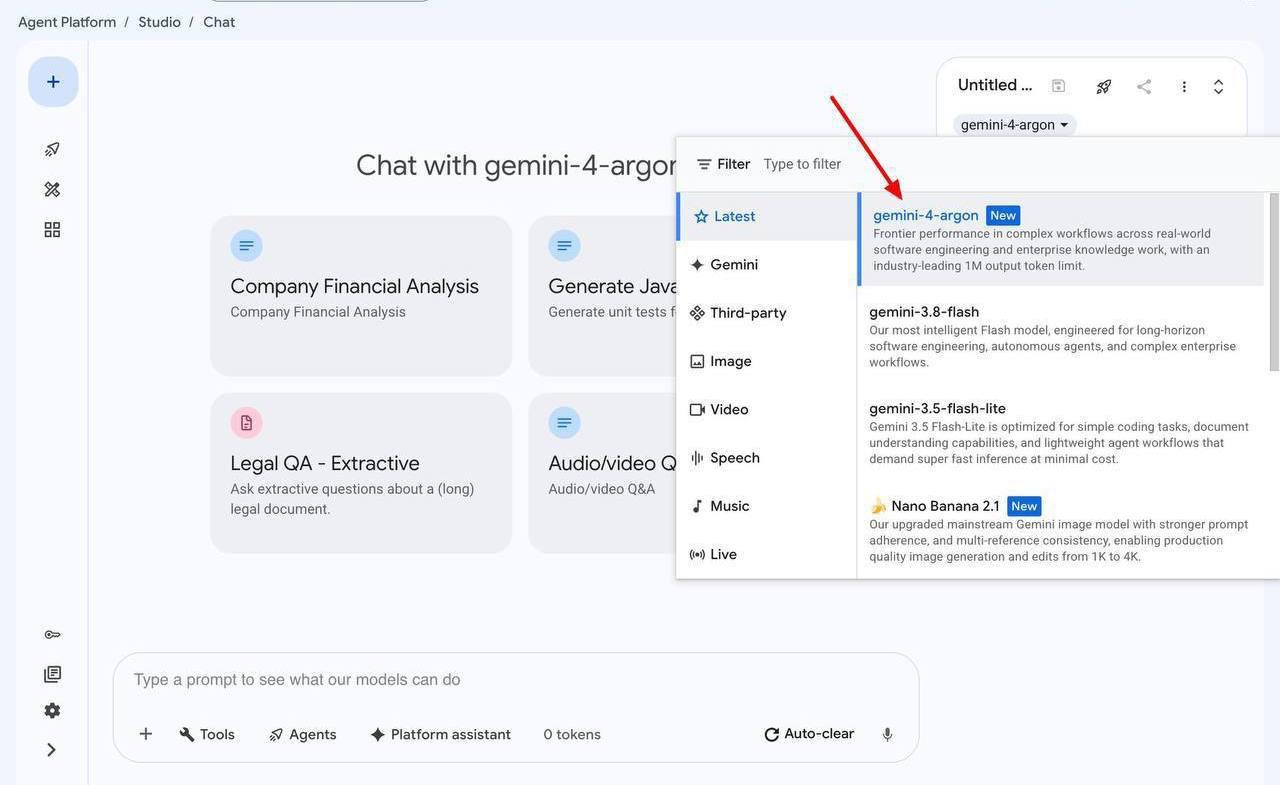
Task: Choose the Nano Banana 2.1 model
Action: click(x=1061, y=530)
